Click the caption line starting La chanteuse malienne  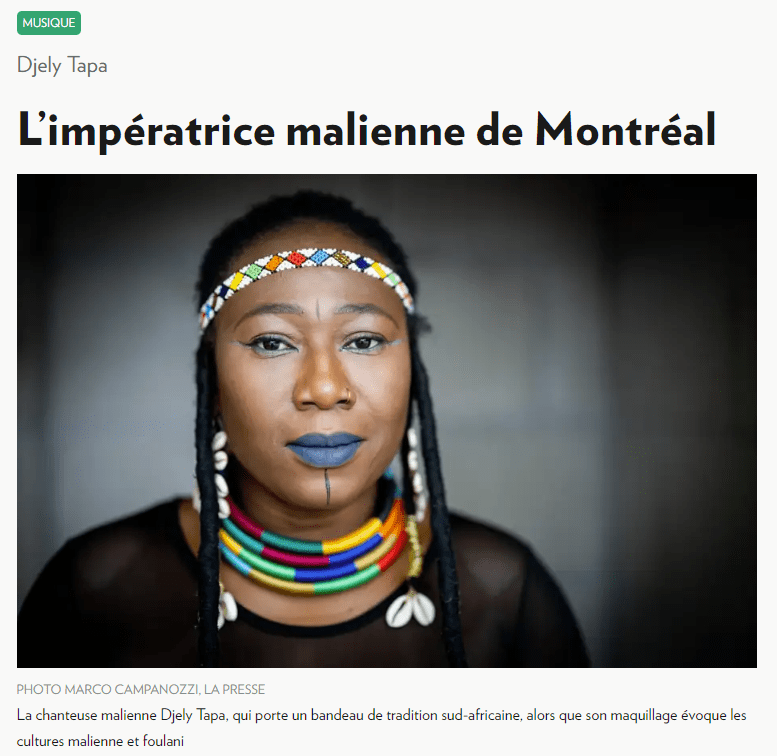382,716
